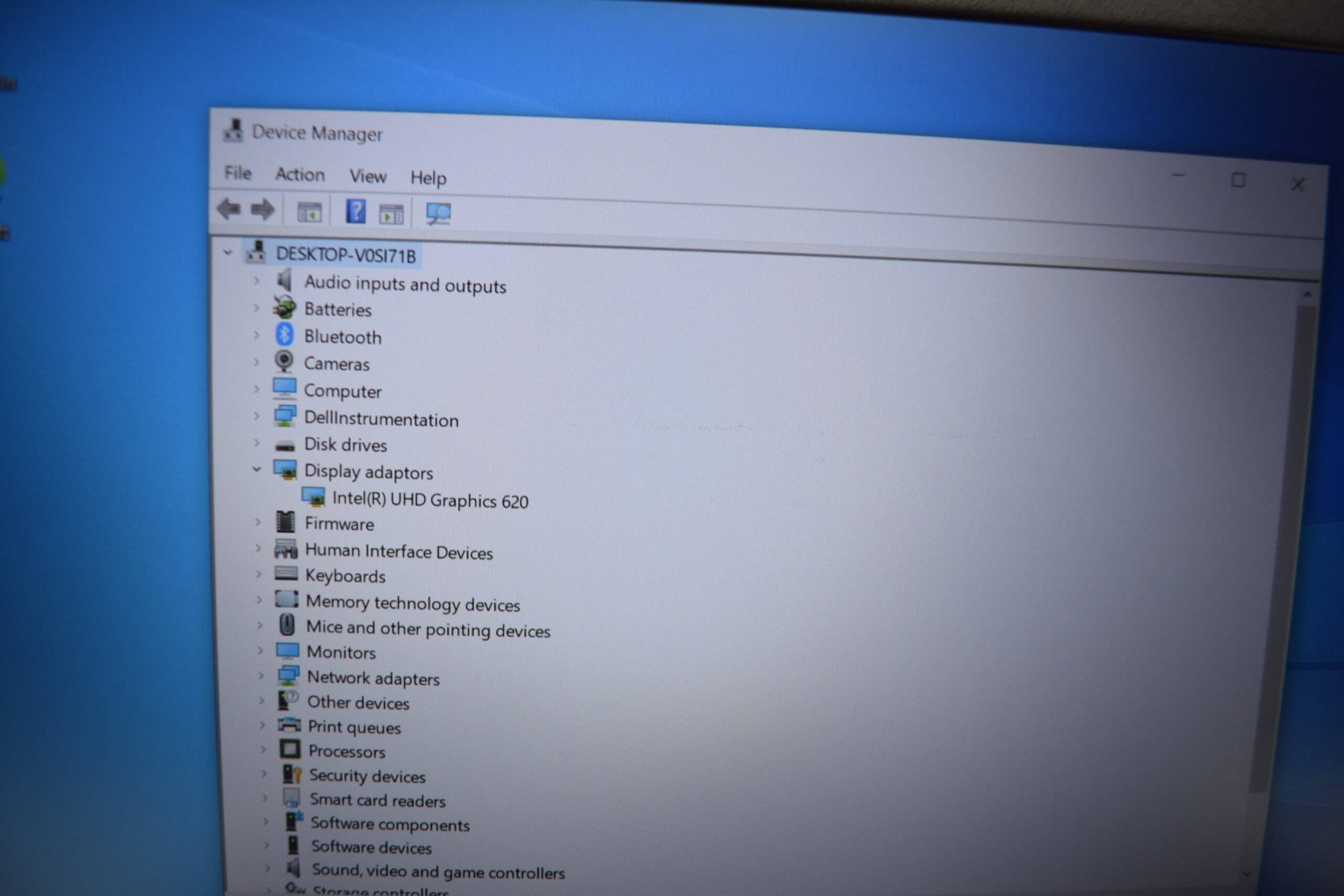Open the Help menu

tap(428, 178)
